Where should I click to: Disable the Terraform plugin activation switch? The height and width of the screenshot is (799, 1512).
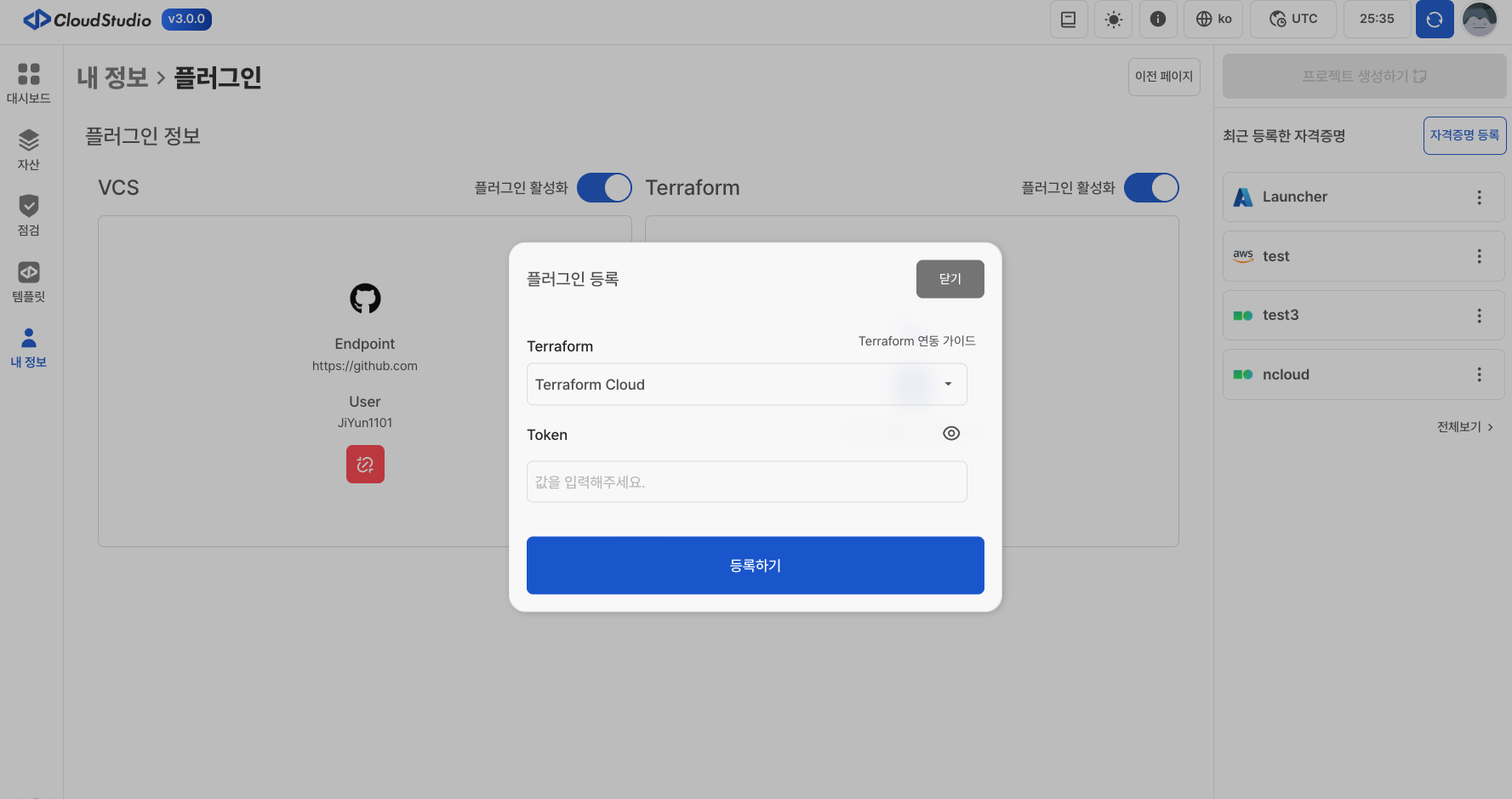1150,188
